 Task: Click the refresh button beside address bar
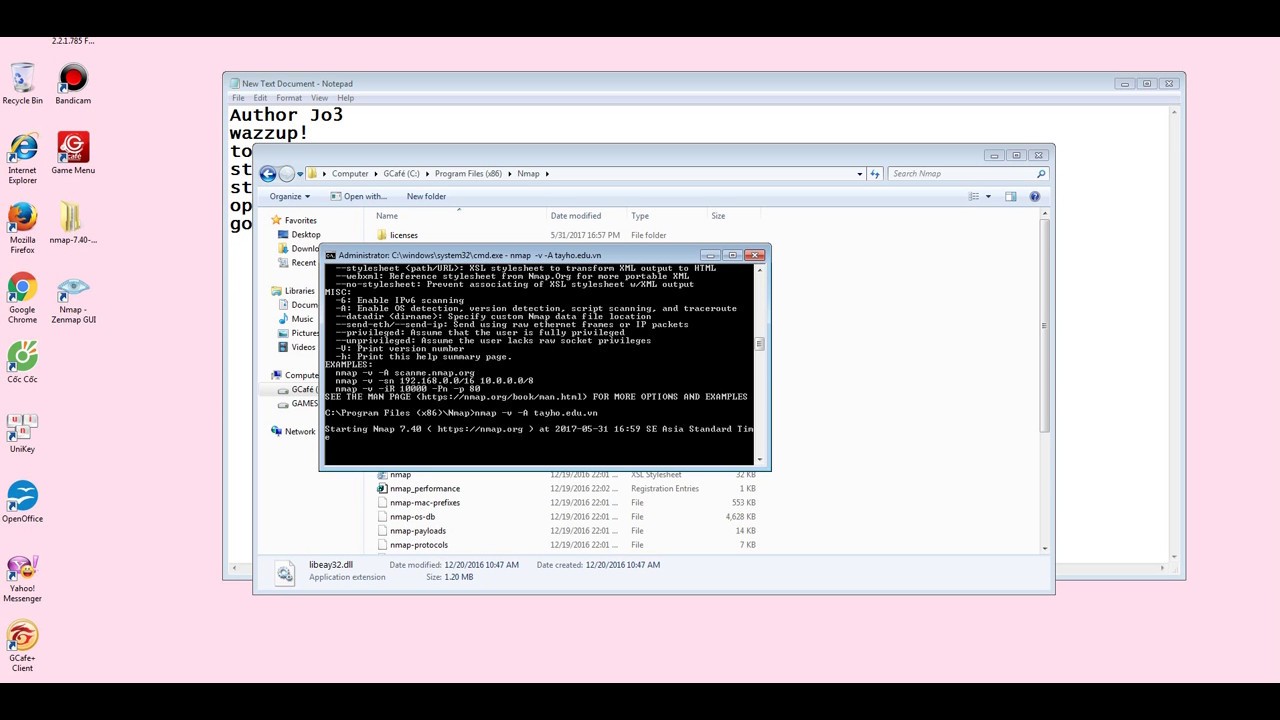pos(875,174)
